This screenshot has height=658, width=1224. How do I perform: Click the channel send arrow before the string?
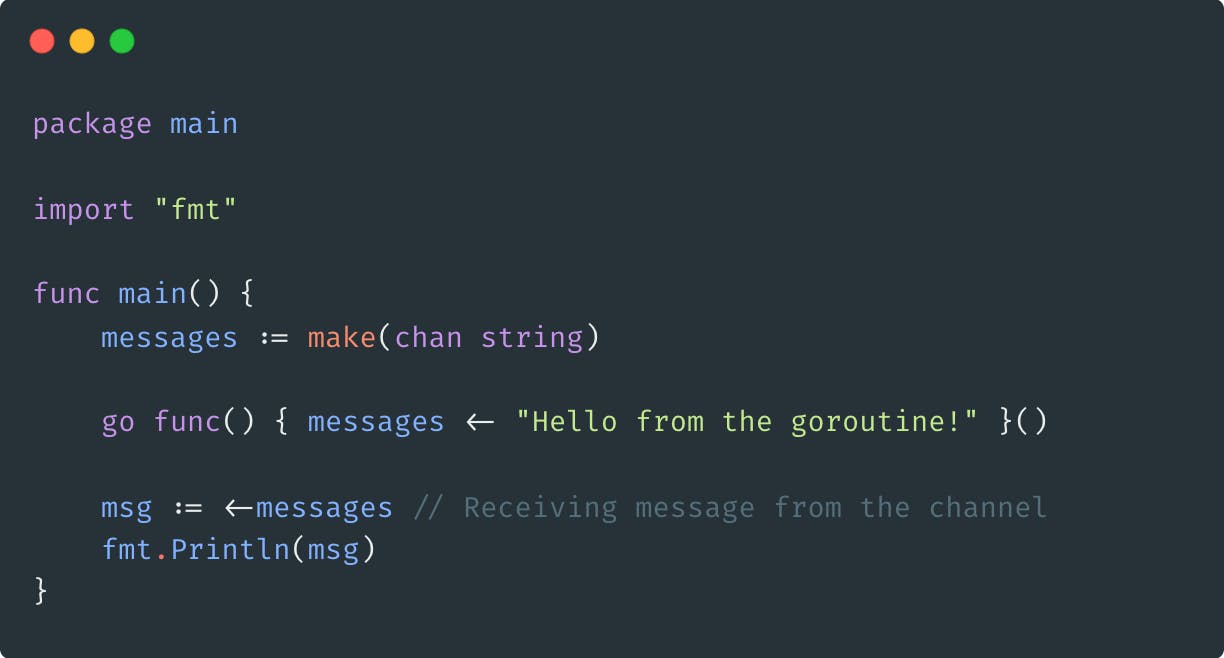coord(480,422)
